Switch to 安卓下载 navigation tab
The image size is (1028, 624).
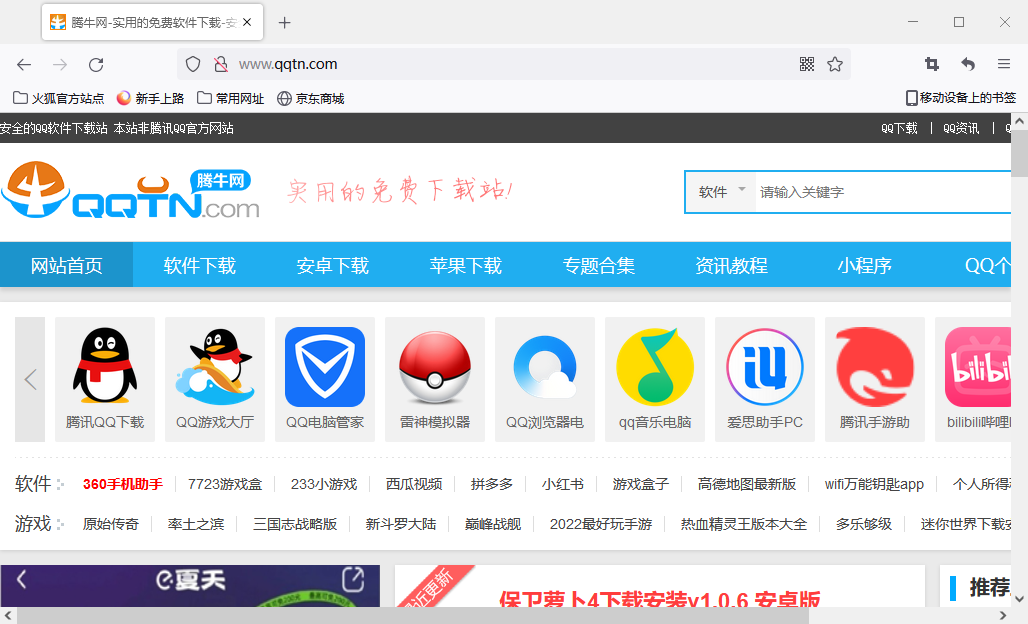coord(333,265)
